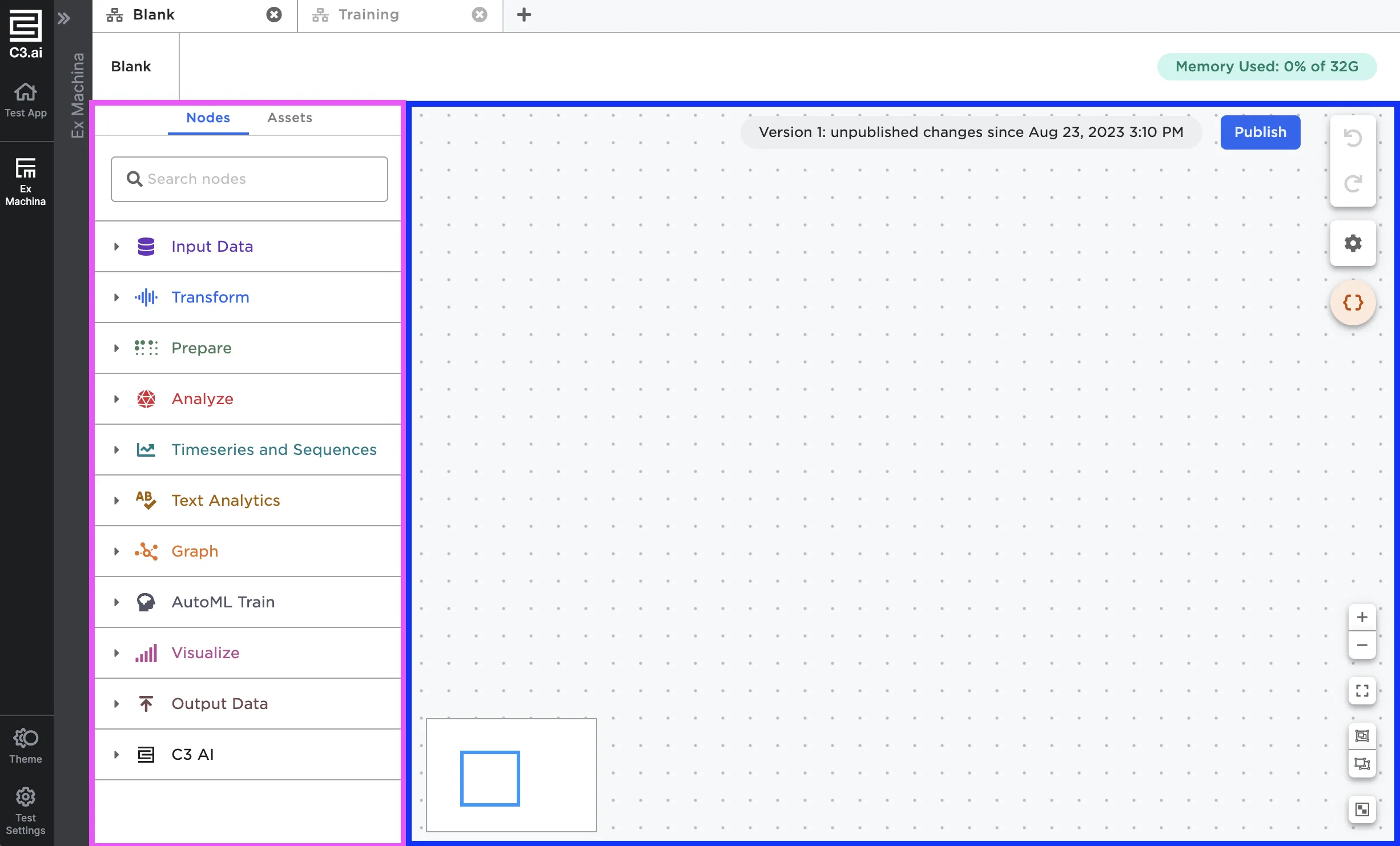The height and width of the screenshot is (846, 1400).
Task: Click the Blank pipeline title
Action: tap(131, 67)
